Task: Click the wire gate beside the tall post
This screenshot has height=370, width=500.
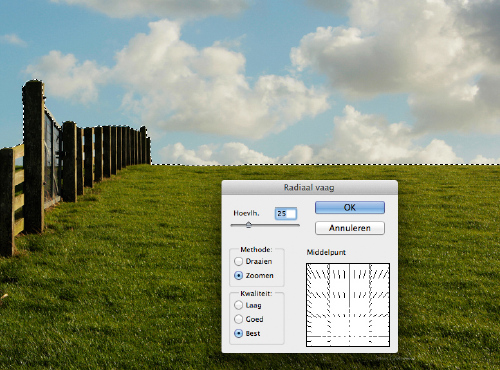Action: pyautogui.click(x=53, y=157)
